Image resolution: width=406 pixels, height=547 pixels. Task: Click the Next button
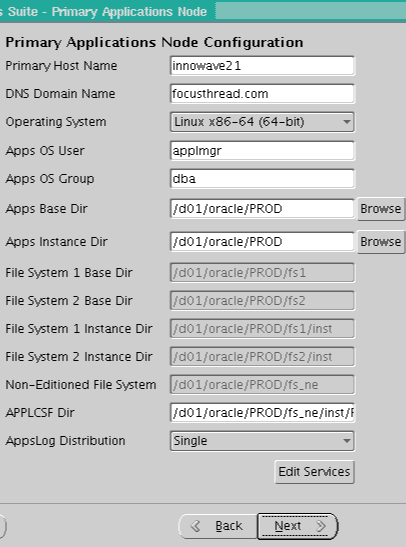point(298,526)
